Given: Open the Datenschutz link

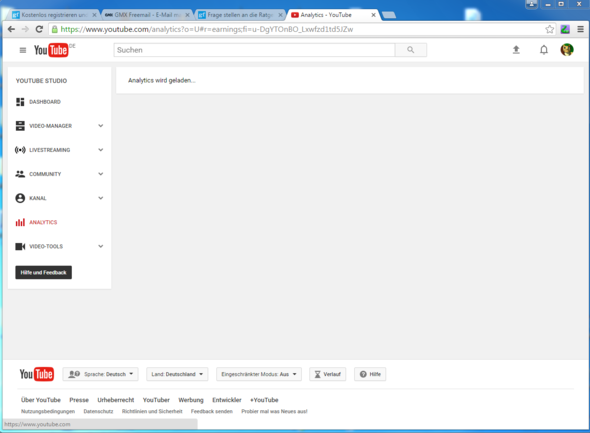Looking at the screenshot, I should click(x=98, y=411).
